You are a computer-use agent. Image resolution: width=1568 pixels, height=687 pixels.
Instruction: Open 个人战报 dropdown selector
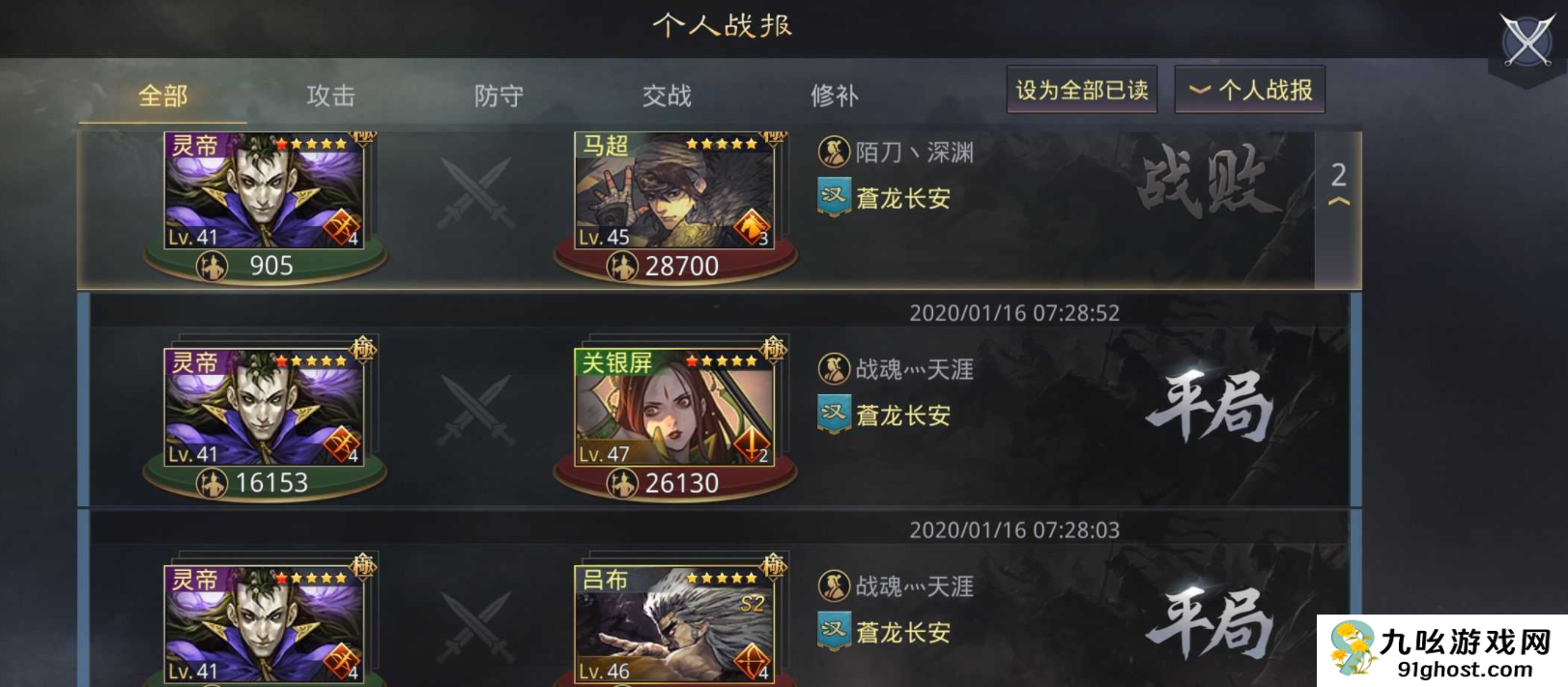pos(1249,90)
